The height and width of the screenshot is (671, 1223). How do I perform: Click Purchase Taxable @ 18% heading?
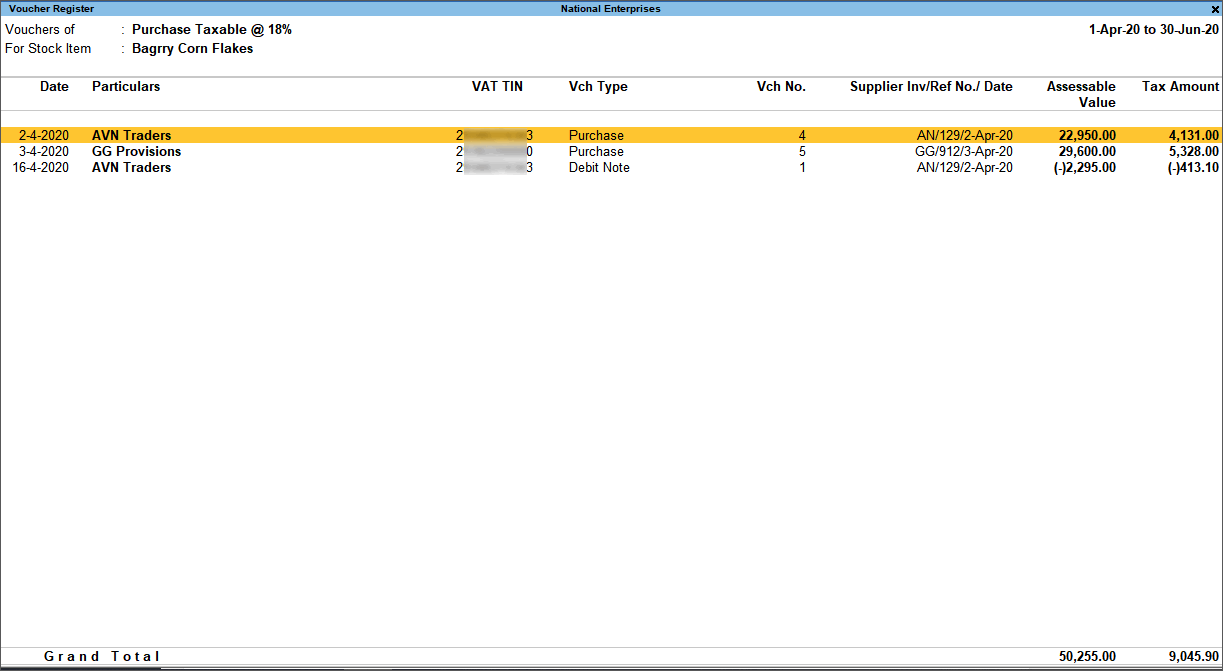click(x=212, y=30)
